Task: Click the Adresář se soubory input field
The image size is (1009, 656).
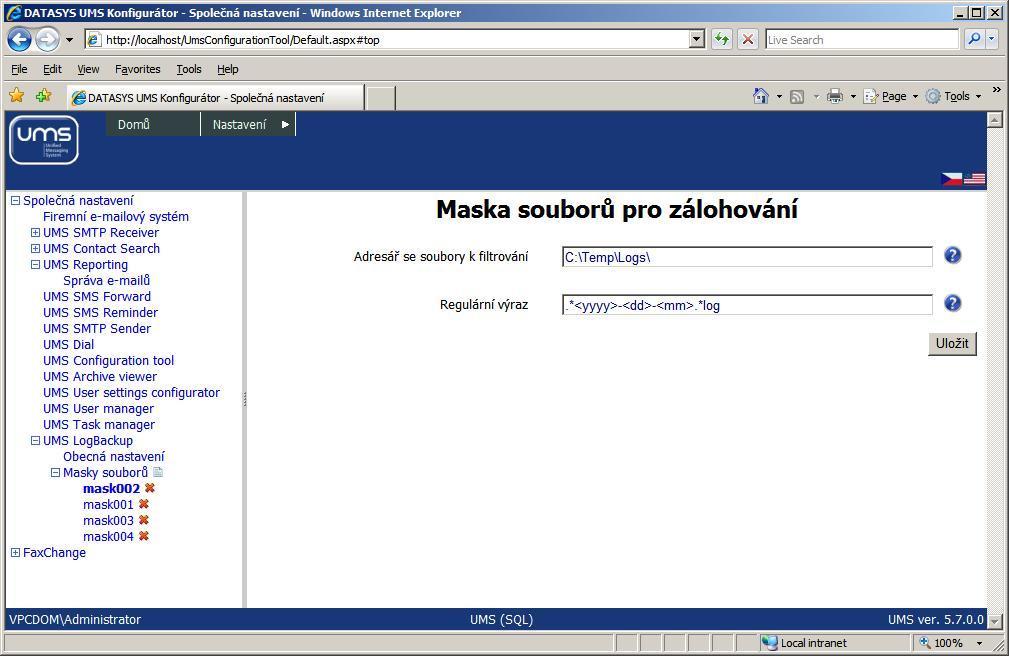Action: (747, 257)
